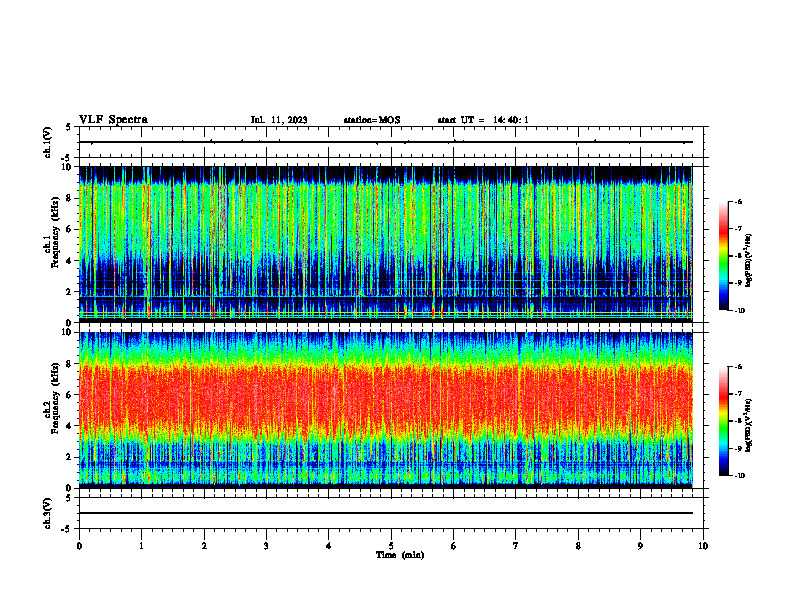This screenshot has height=612, width=792.
Task: Click the ch.2 frequency tick label "4"
Action: (69, 426)
